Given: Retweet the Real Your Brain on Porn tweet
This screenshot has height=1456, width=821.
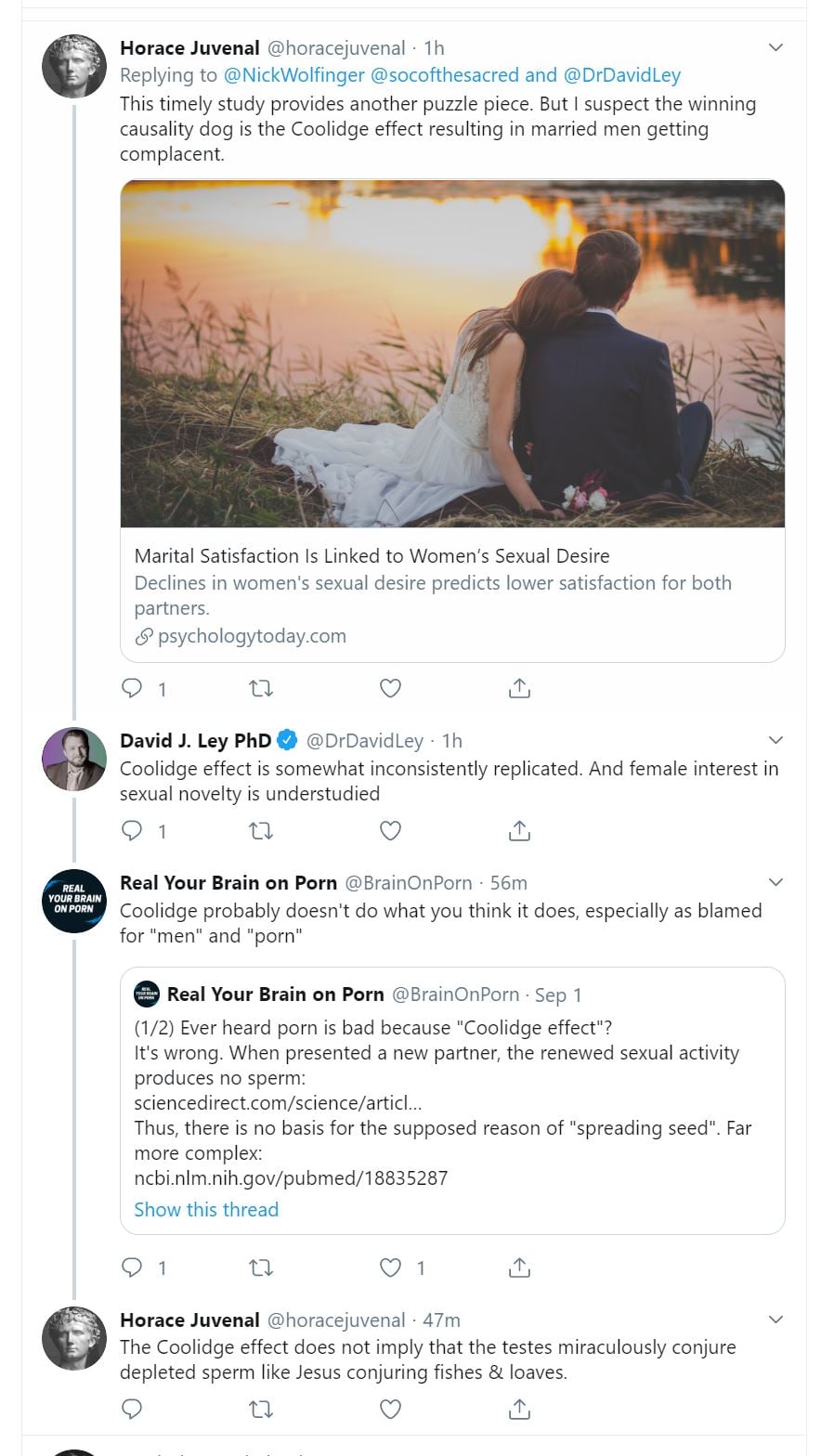Looking at the screenshot, I should [x=262, y=1267].
